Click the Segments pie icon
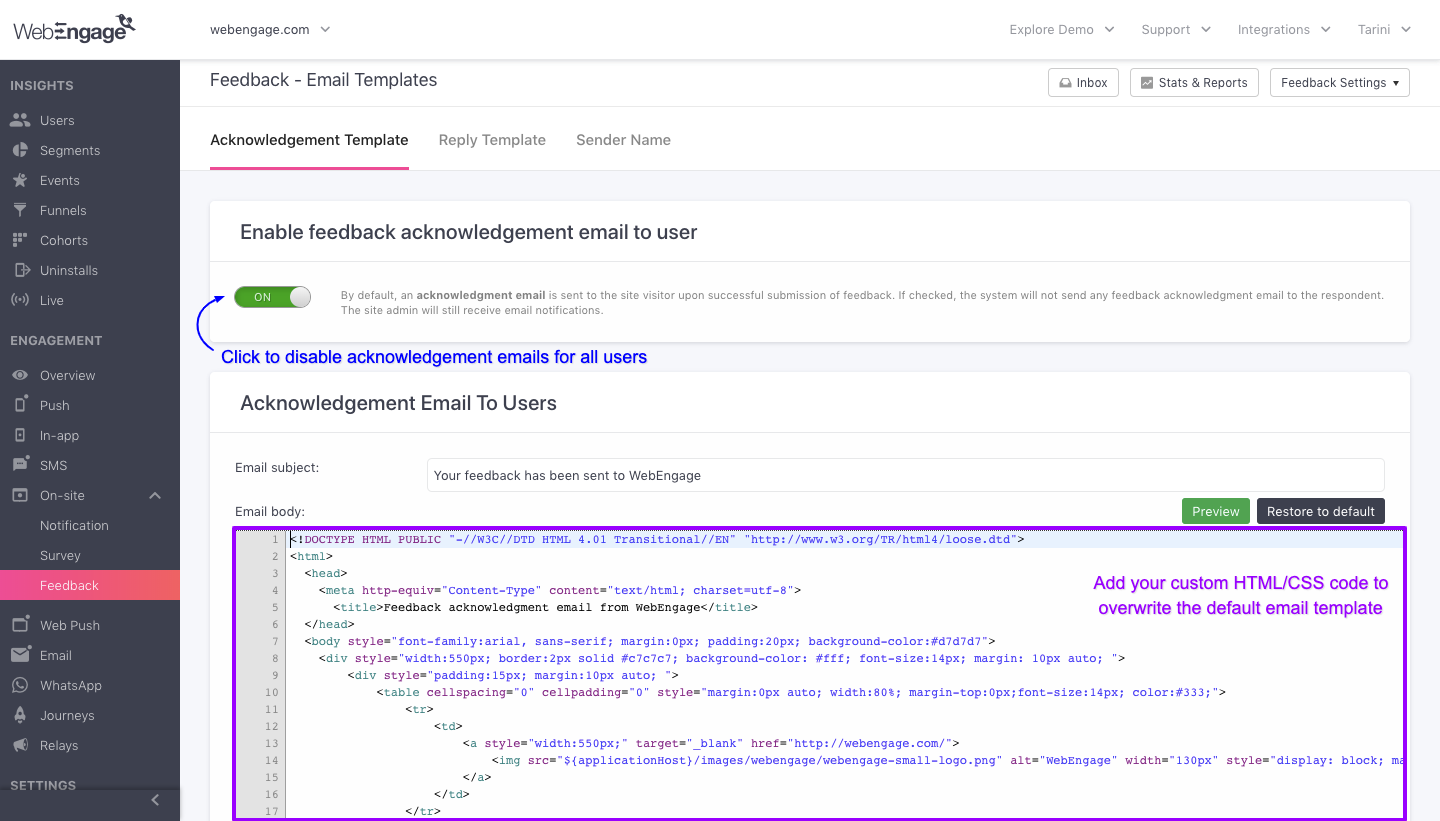The image size is (1440, 821). point(20,150)
